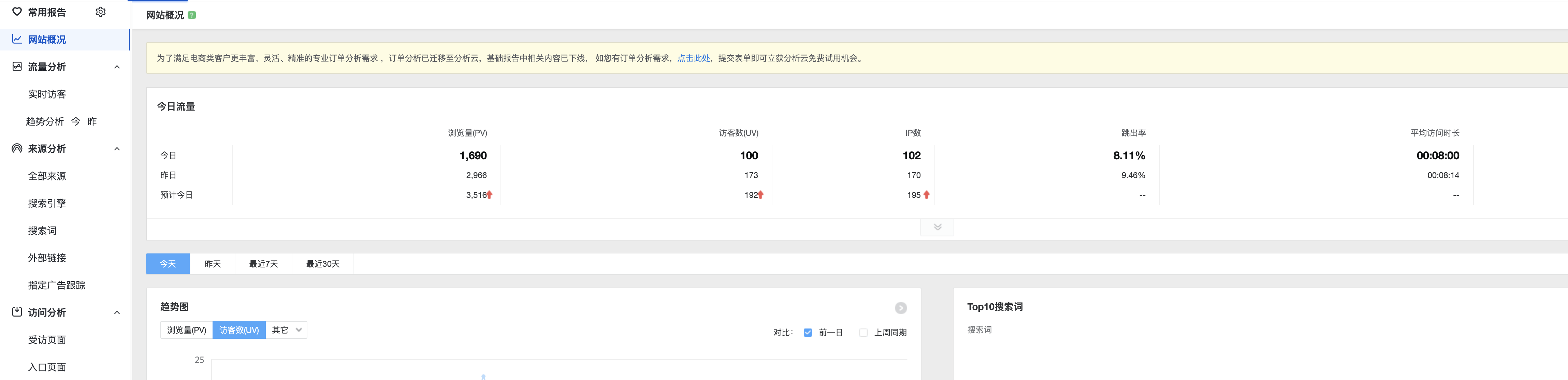This screenshot has height=380, width=1568.
Task: Switch to the 最近7天 tab
Action: coord(263,264)
